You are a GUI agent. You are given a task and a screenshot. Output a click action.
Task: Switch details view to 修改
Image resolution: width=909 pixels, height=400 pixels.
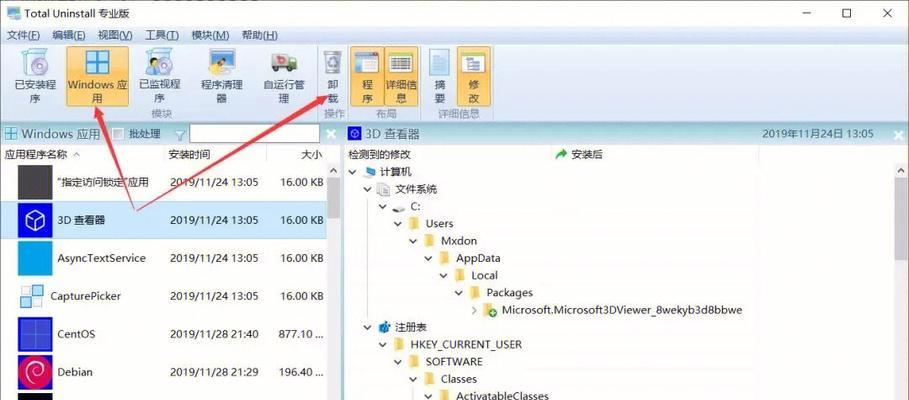coord(474,77)
